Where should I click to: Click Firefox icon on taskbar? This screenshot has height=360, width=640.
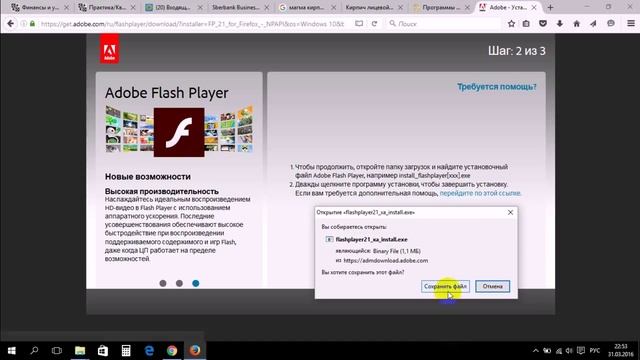[x=195, y=350]
